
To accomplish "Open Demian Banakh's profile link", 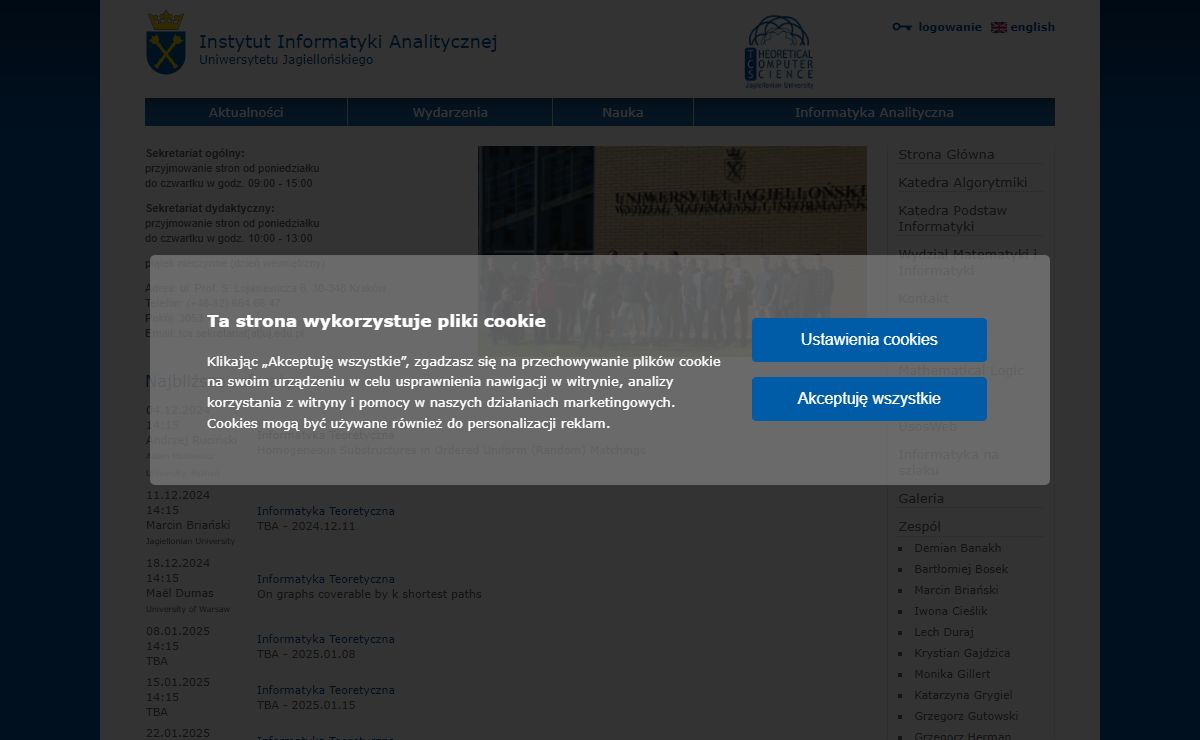I will click(x=957, y=548).
